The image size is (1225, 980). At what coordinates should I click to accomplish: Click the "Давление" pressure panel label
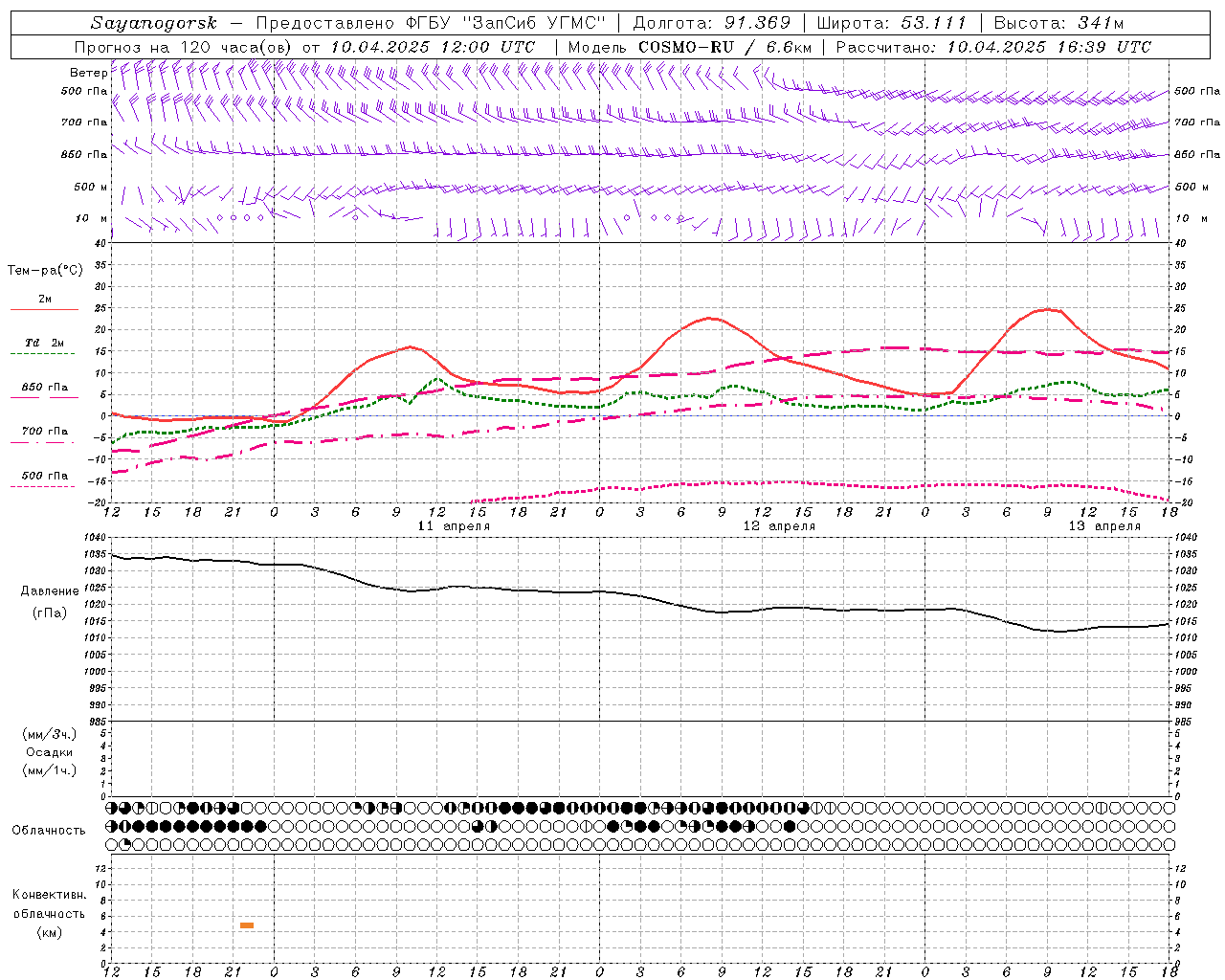(50, 591)
